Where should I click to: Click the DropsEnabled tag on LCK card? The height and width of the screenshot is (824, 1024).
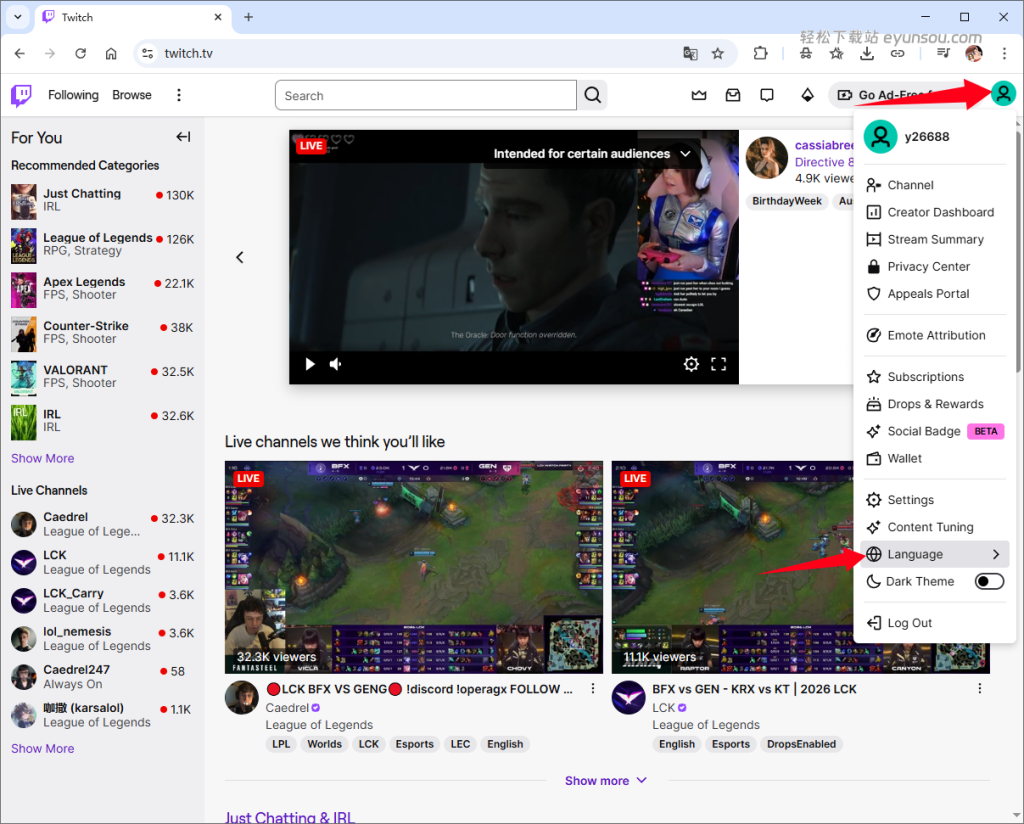tap(801, 744)
